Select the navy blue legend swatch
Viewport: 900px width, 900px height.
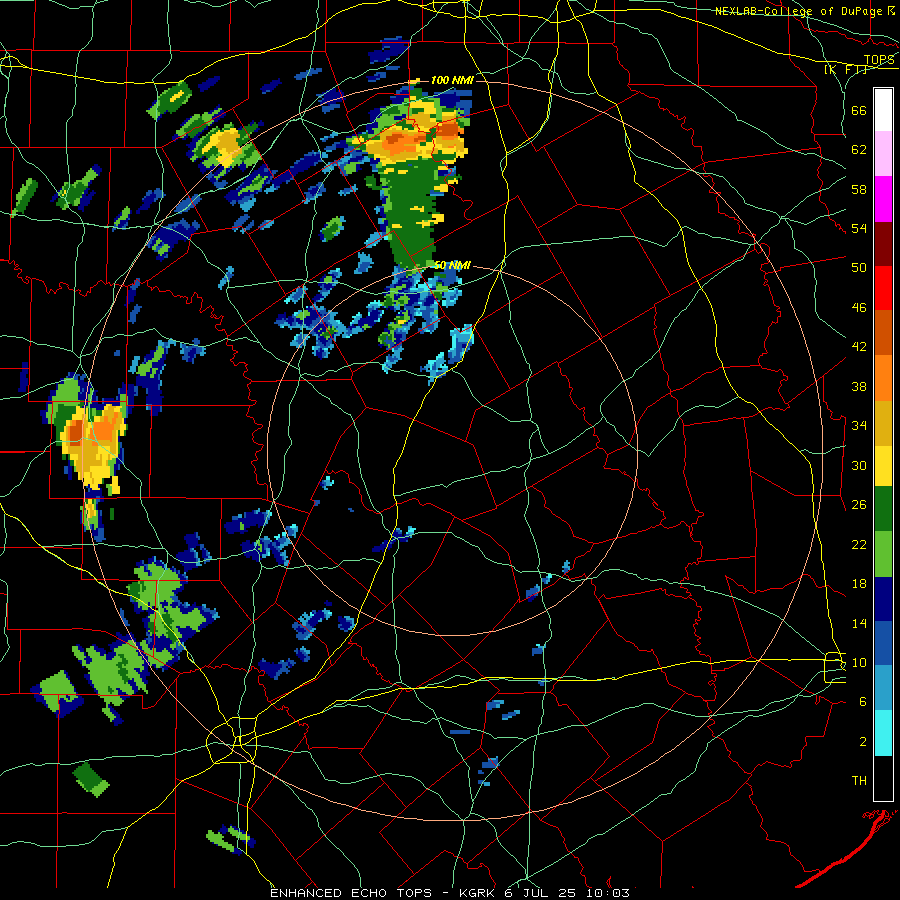click(883, 599)
